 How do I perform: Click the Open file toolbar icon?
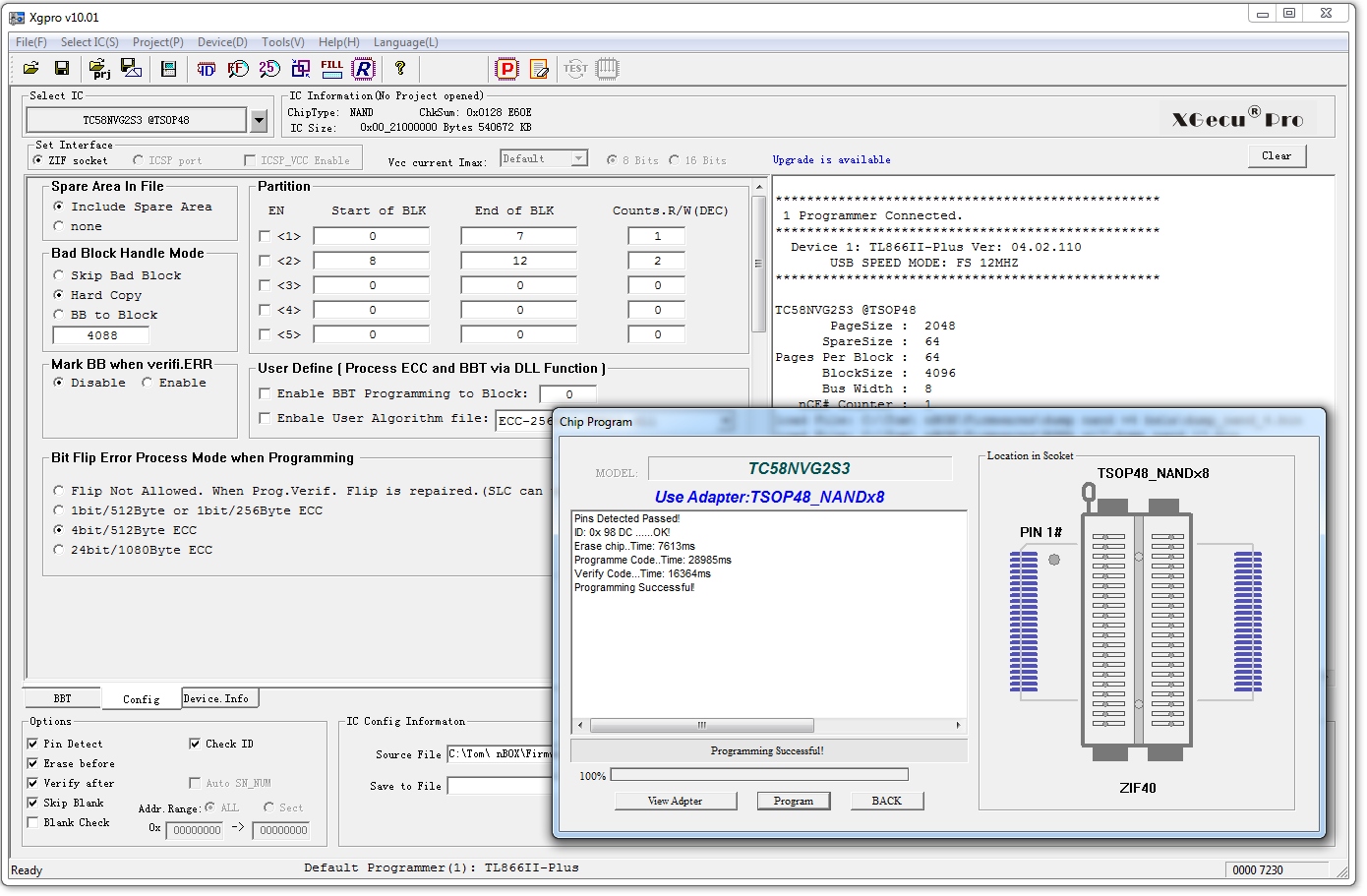31,68
